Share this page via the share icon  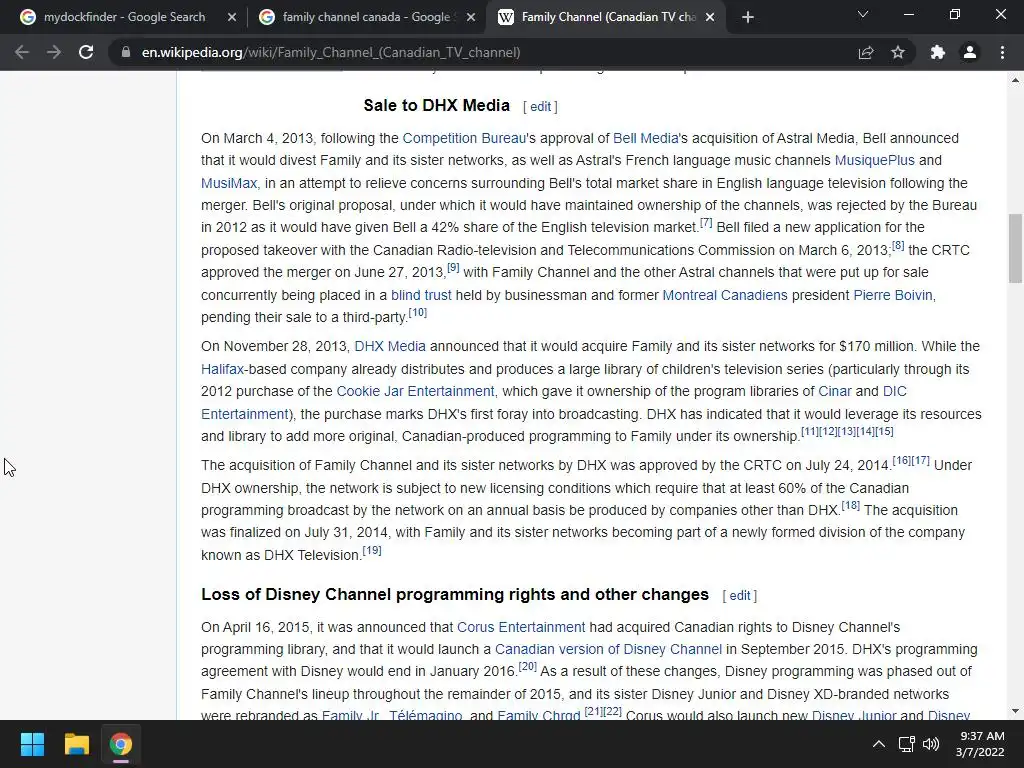866,52
